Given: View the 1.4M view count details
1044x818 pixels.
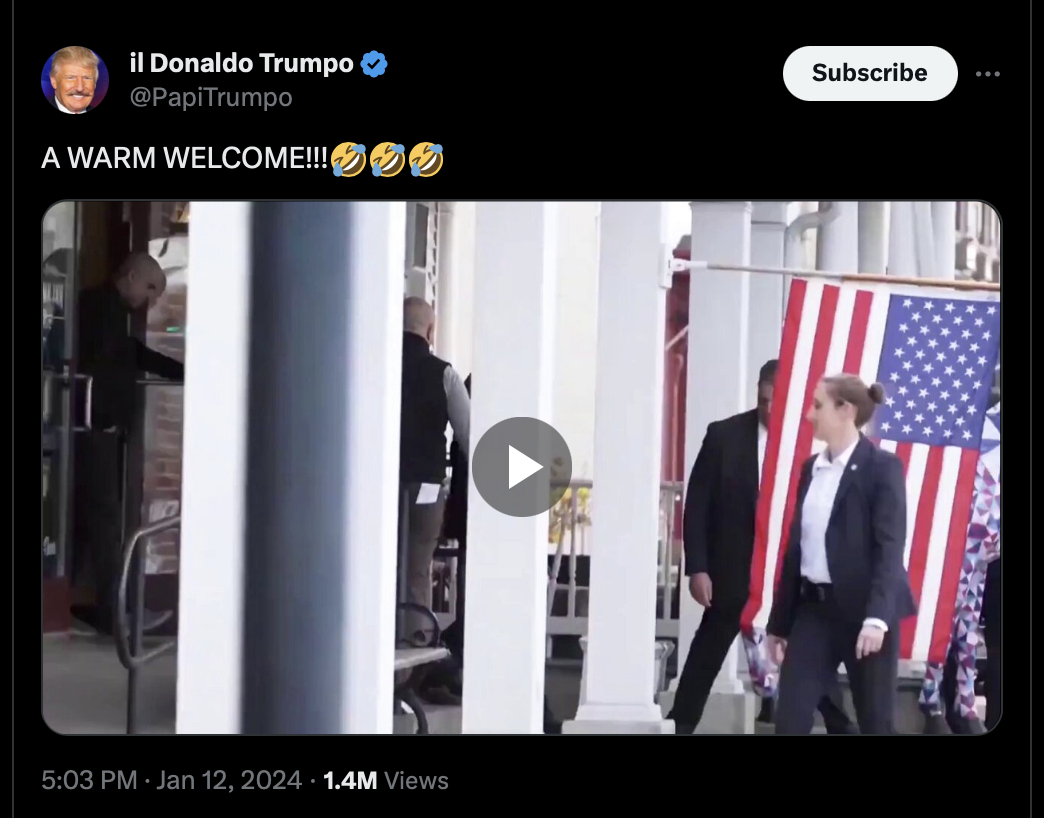Looking at the screenshot, I should point(350,780).
